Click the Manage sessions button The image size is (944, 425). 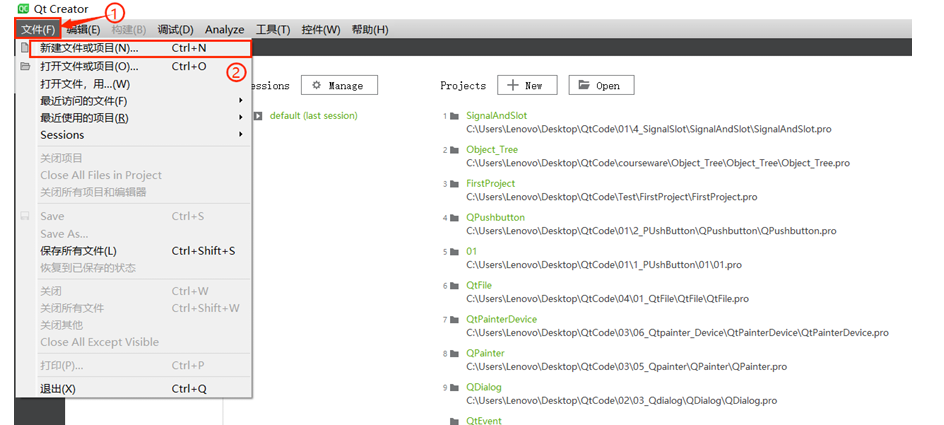click(x=340, y=85)
